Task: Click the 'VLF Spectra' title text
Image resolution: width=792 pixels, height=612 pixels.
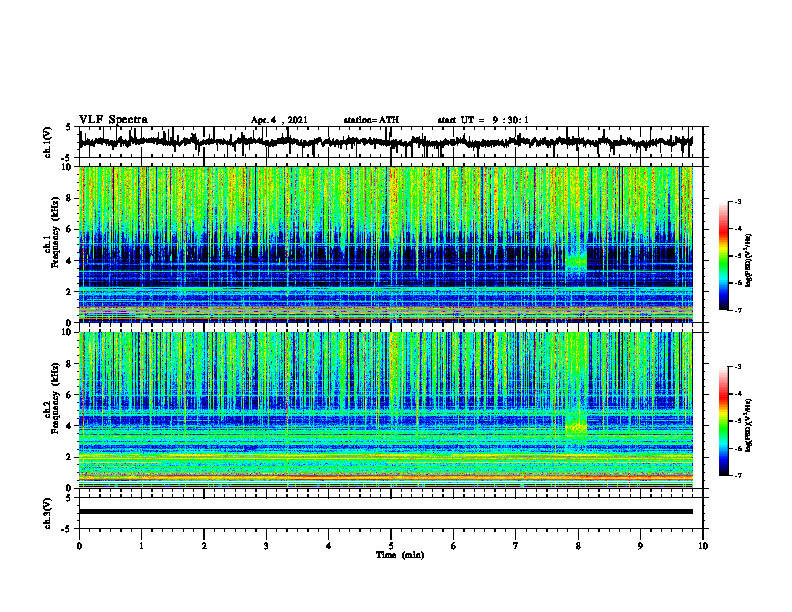Action: [113, 120]
